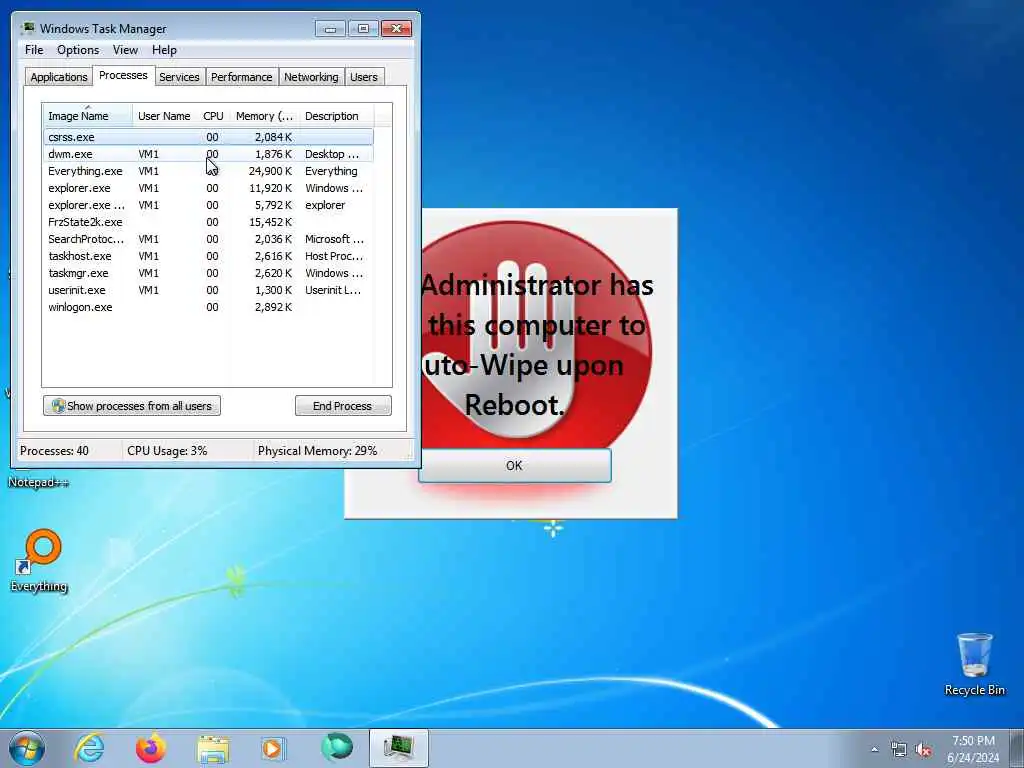This screenshot has height=768, width=1024.
Task: Open Windows Media Player taskbar icon
Action: tap(273, 748)
